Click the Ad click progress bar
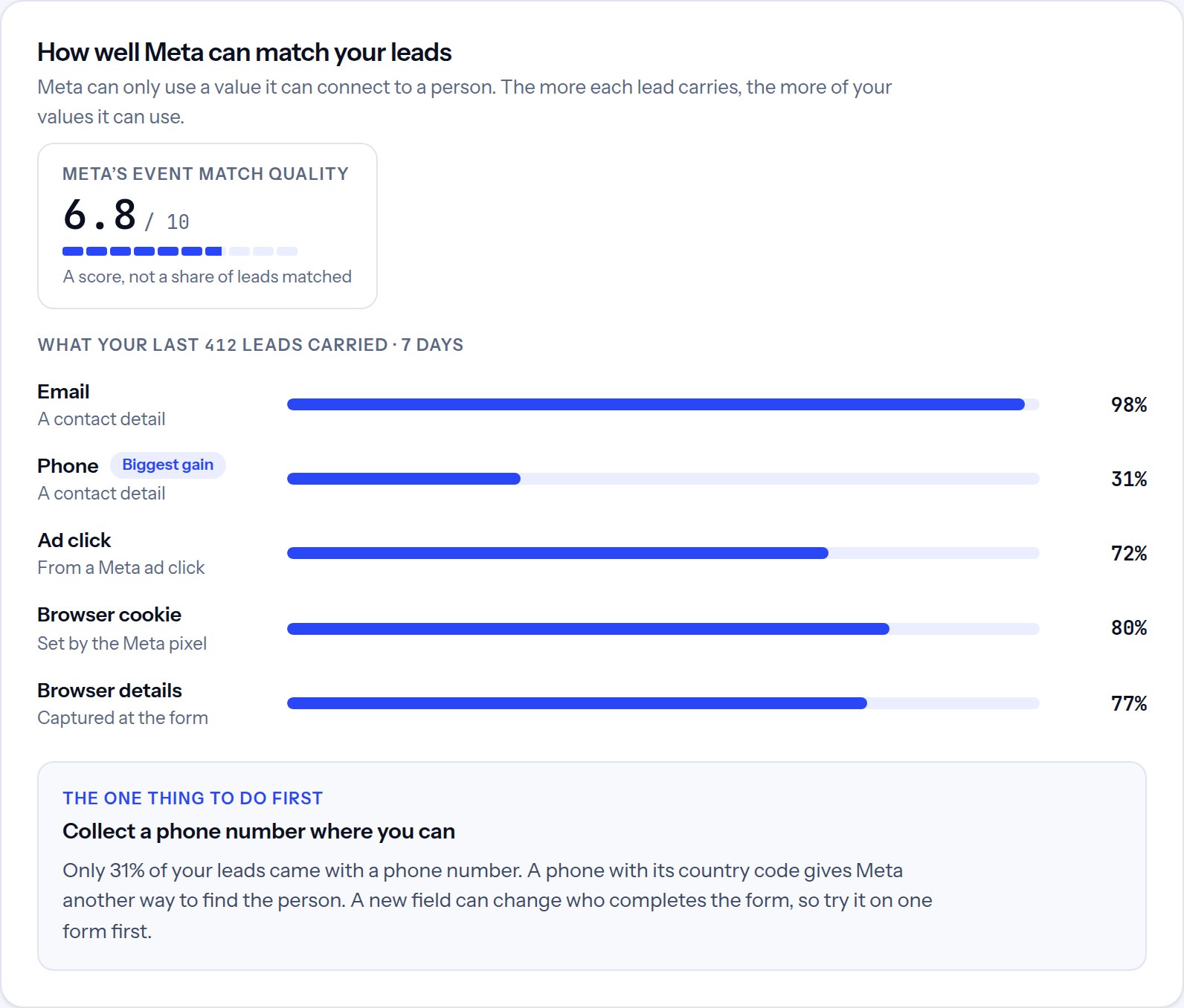Viewport: 1184px width, 1008px height. point(663,553)
